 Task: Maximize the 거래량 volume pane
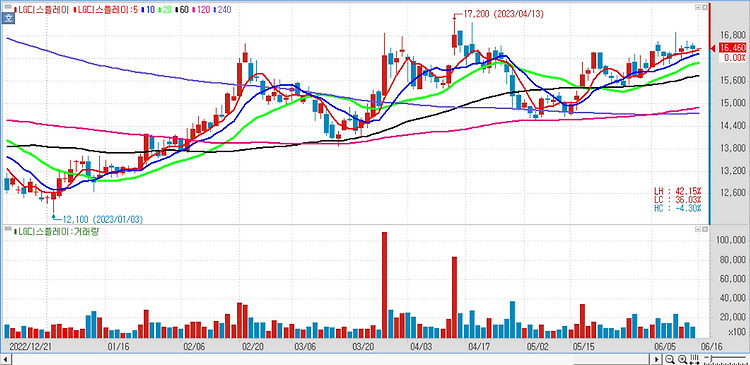[x=705, y=230]
